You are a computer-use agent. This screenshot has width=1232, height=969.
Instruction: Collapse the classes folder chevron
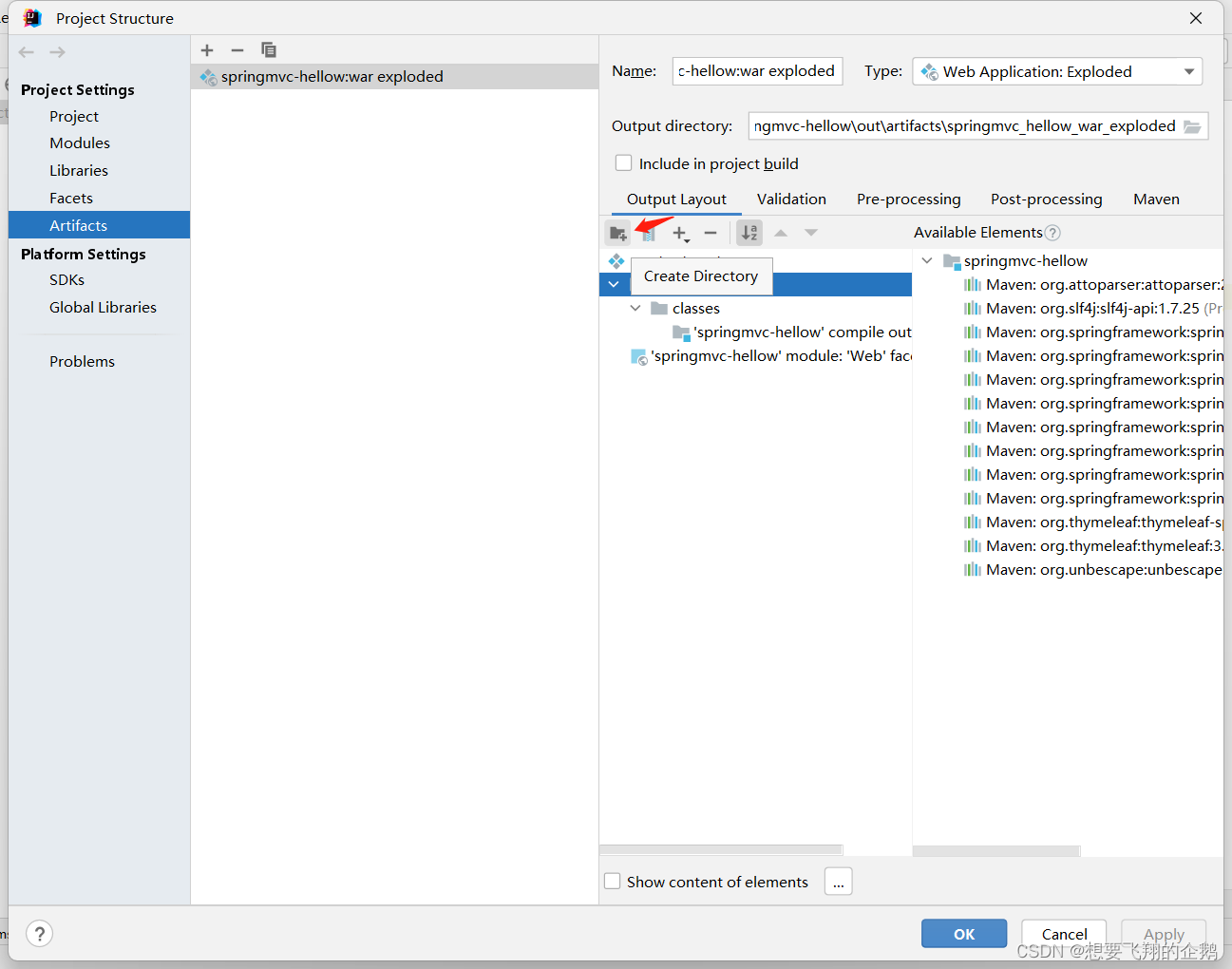coord(635,309)
